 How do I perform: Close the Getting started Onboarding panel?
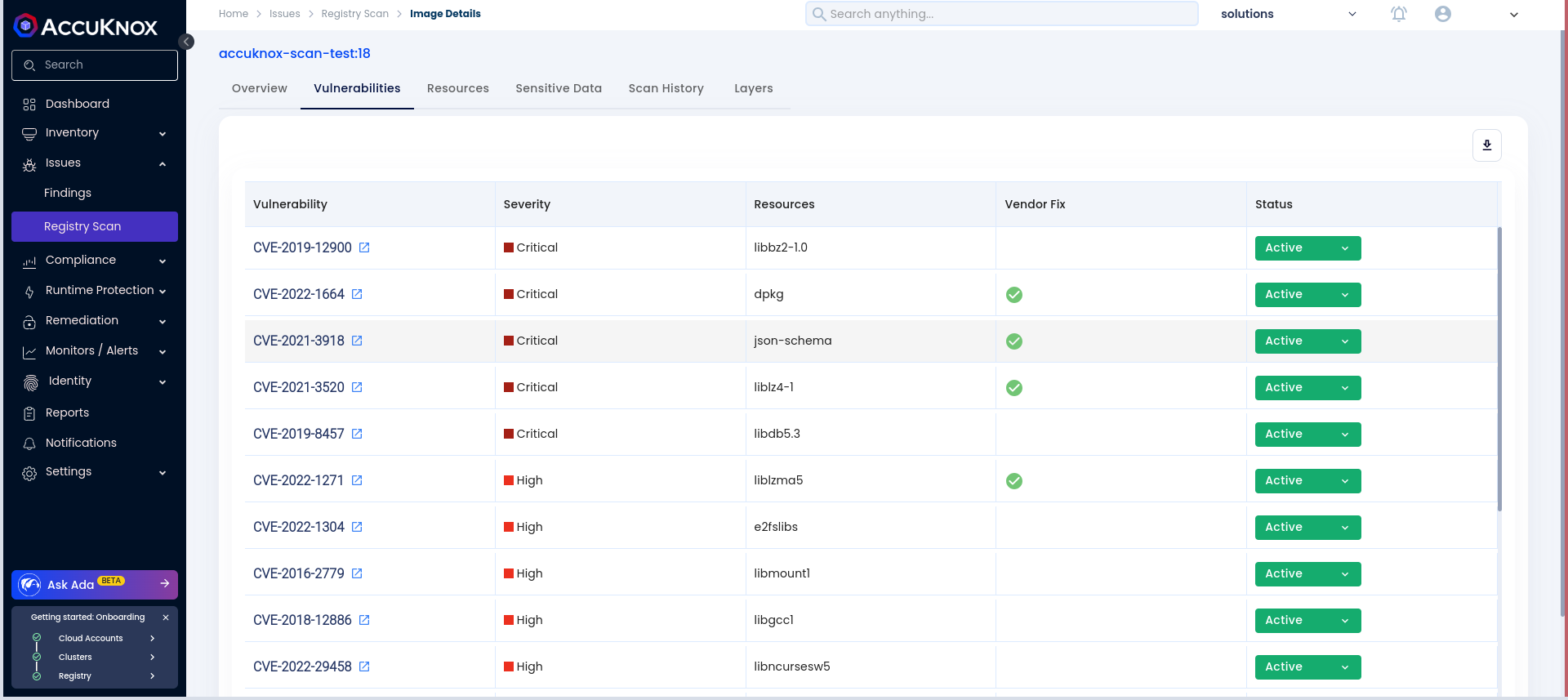pyautogui.click(x=166, y=618)
